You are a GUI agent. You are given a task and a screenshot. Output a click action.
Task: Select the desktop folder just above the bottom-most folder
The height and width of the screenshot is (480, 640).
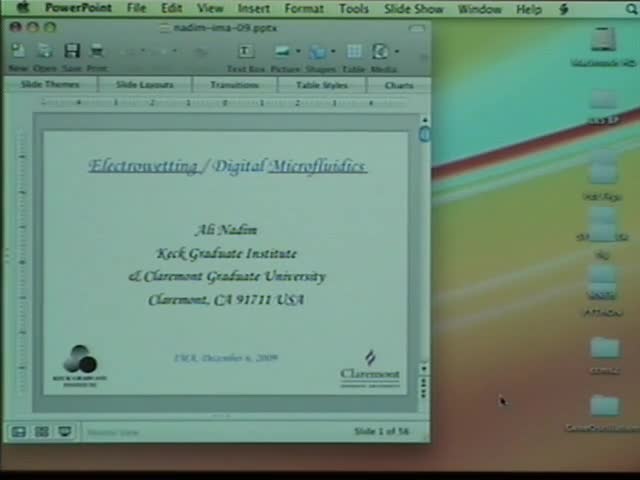[605, 348]
